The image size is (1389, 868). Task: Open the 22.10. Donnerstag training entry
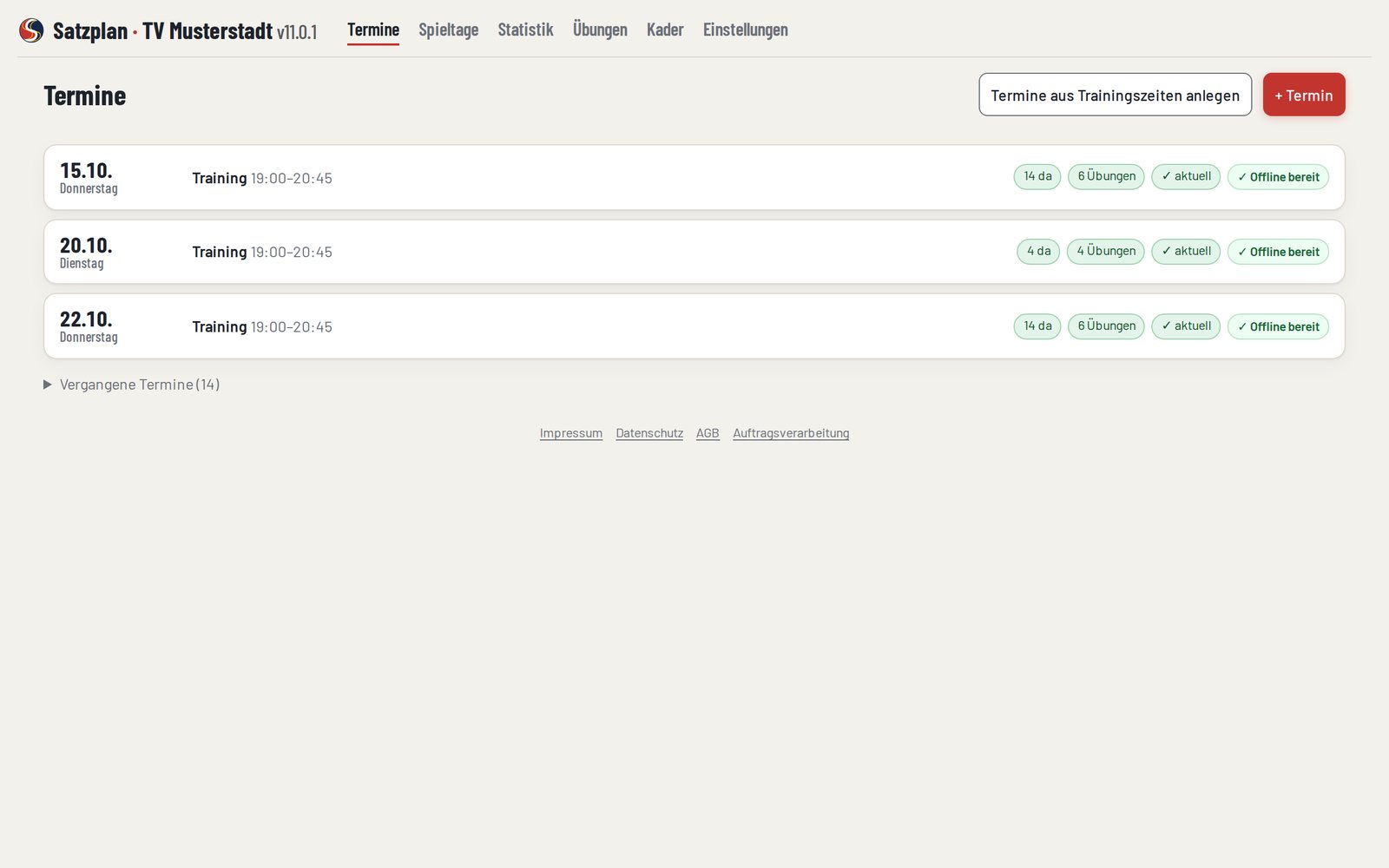coord(694,326)
